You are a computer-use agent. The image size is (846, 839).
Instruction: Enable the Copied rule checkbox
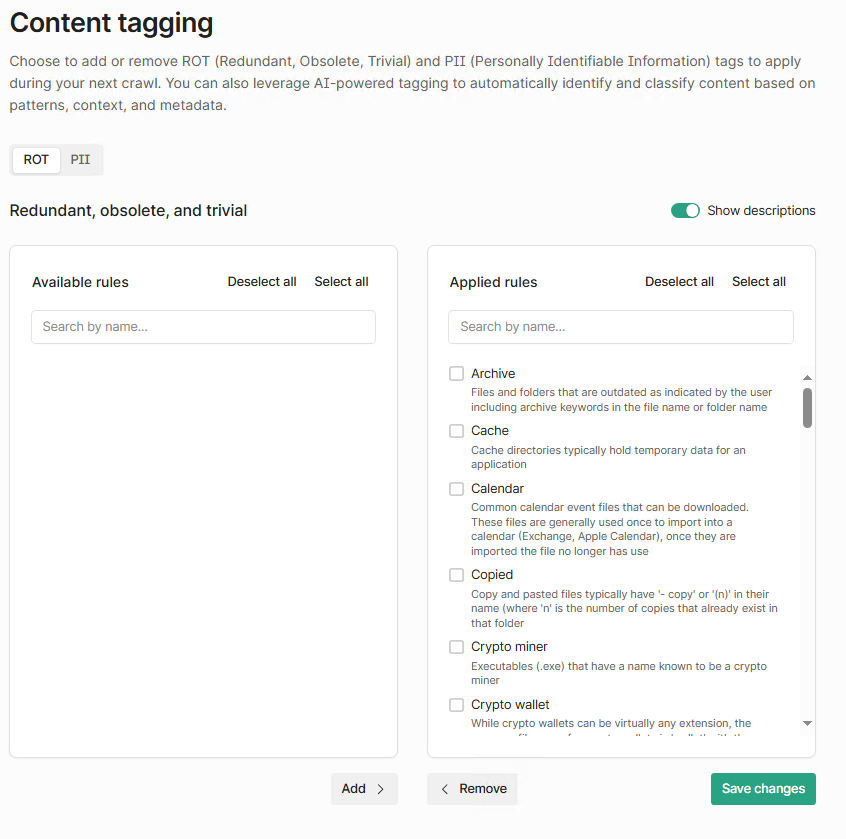(x=456, y=575)
